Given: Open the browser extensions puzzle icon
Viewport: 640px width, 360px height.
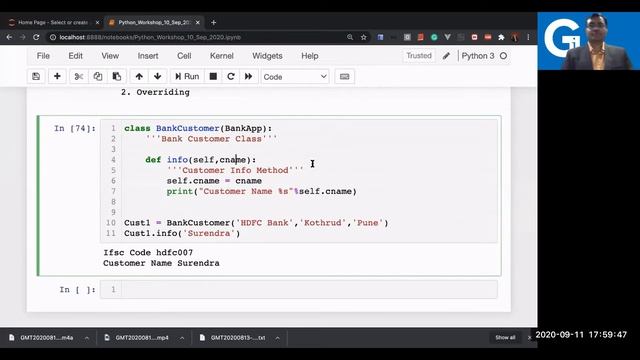Looking at the screenshot, I should click(x=501, y=37).
